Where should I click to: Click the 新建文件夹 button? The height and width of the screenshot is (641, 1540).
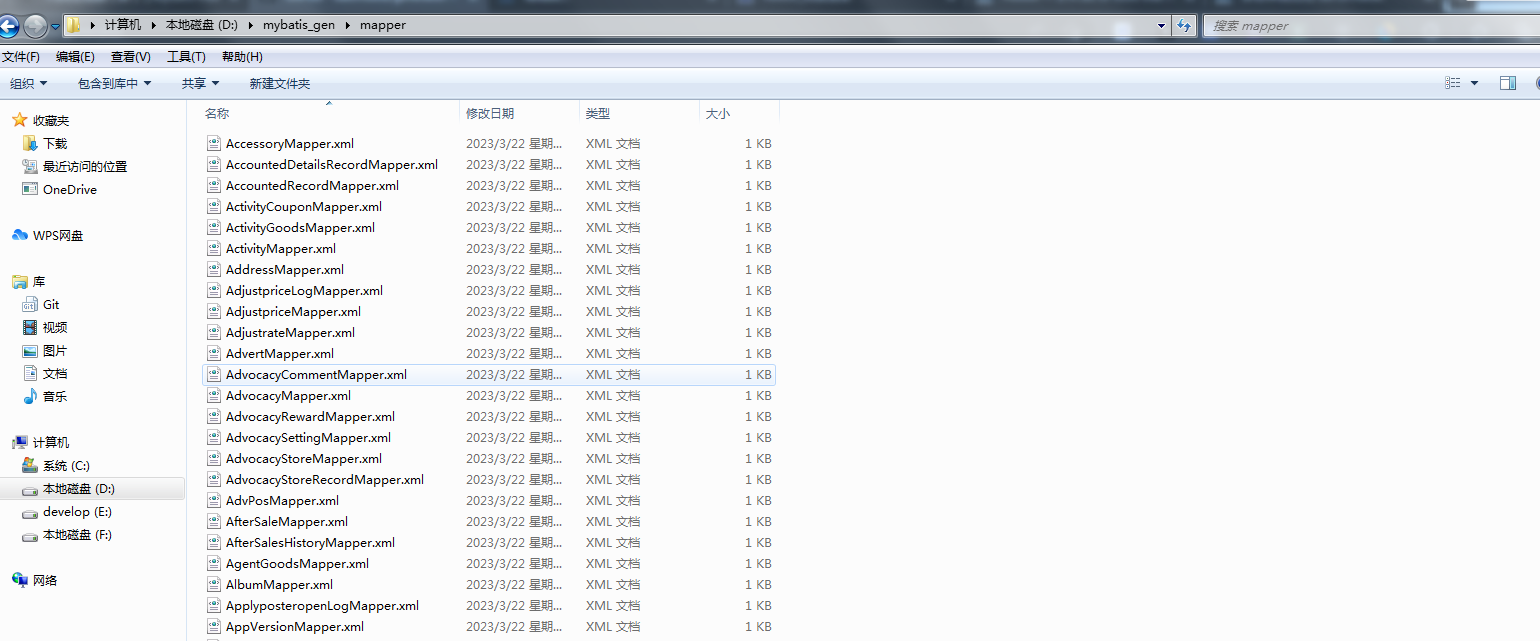(280, 84)
